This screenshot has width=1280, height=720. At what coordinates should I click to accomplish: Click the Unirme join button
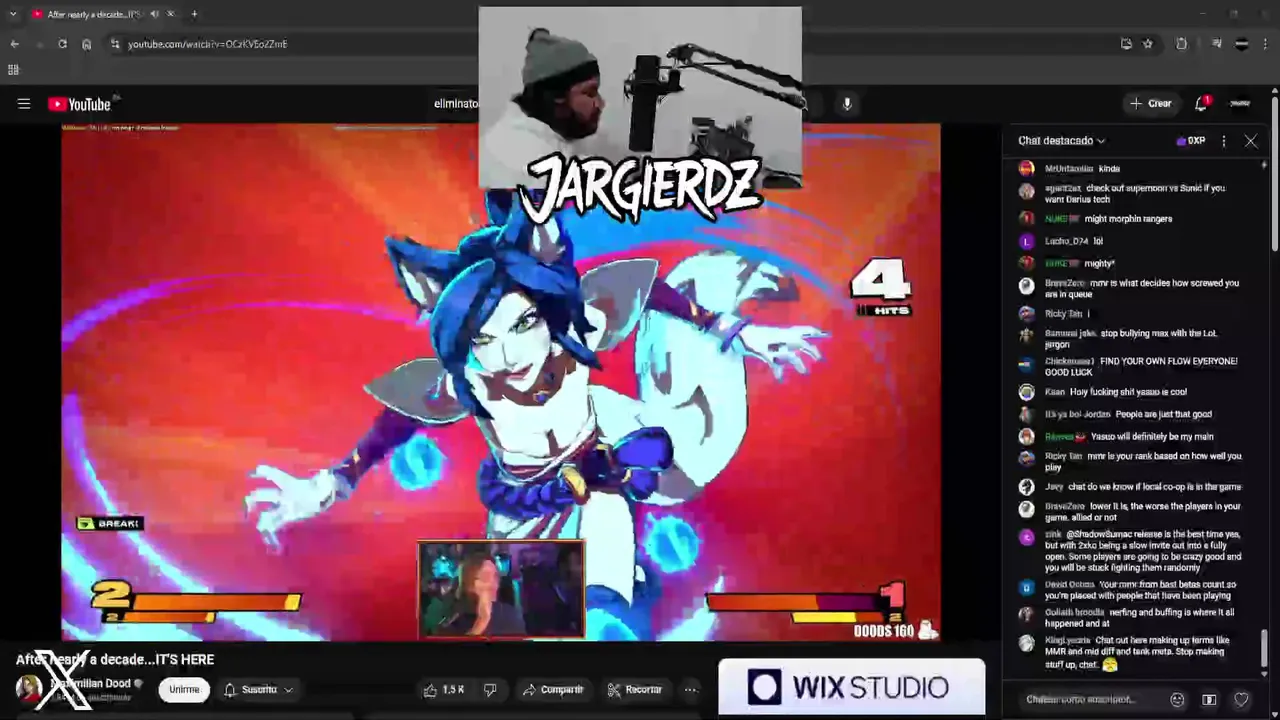184,689
